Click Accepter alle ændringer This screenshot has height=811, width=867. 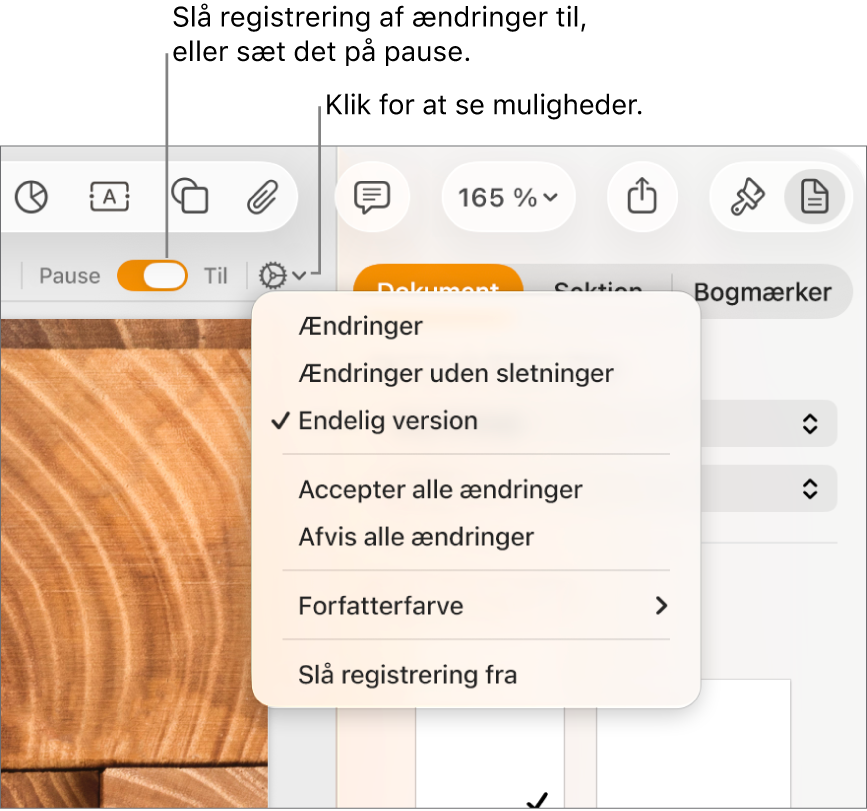440,490
